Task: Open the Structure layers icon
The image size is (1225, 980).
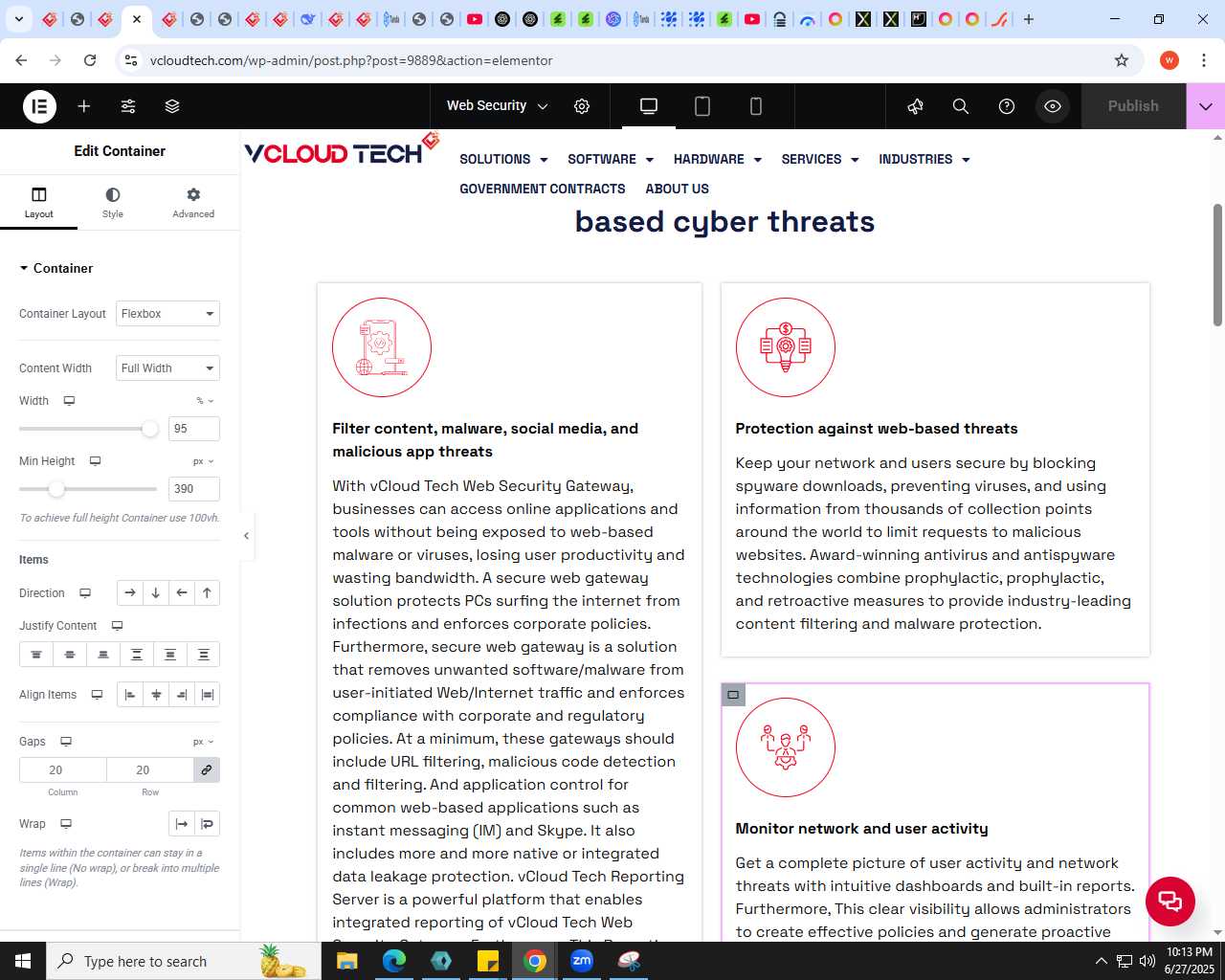Action: (x=172, y=106)
